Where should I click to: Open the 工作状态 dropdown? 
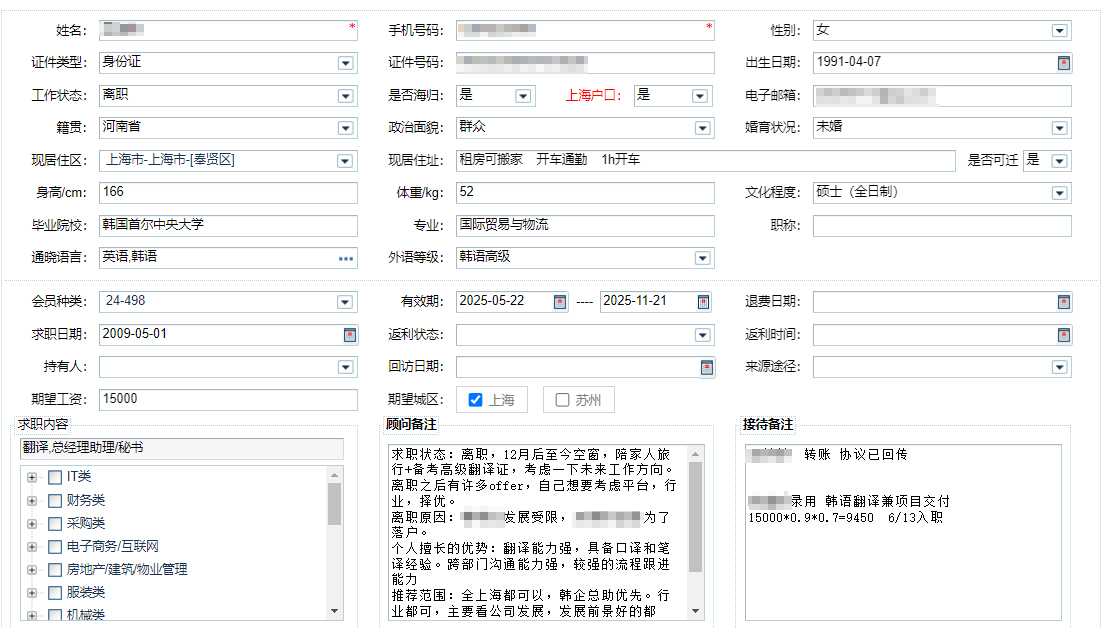[x=345, y=96]
